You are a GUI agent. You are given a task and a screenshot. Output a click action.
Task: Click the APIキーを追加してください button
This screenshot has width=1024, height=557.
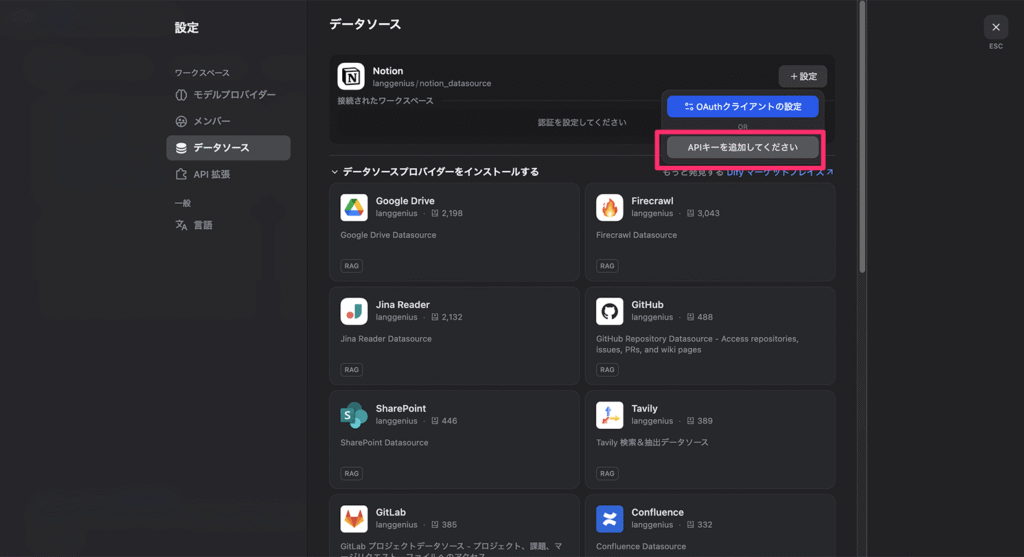(742, 148)
